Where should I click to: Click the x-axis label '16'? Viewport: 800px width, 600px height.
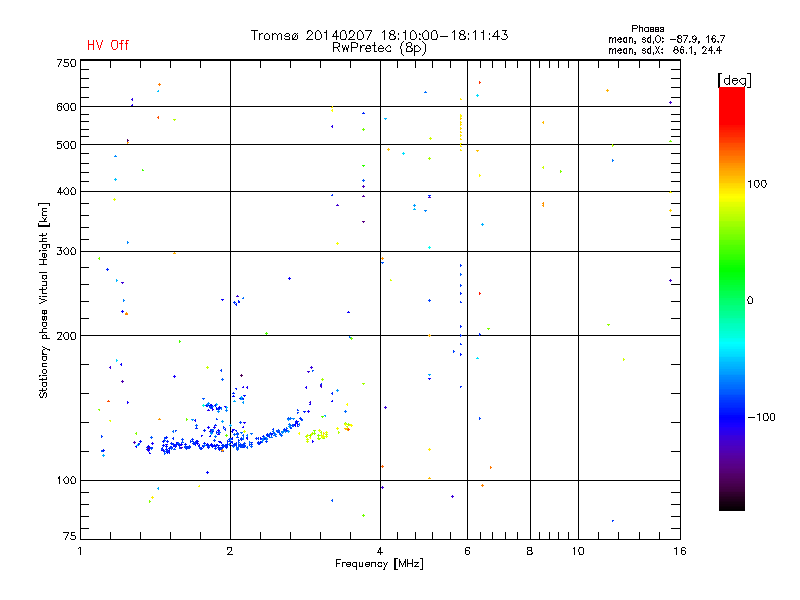coord(680,551)
